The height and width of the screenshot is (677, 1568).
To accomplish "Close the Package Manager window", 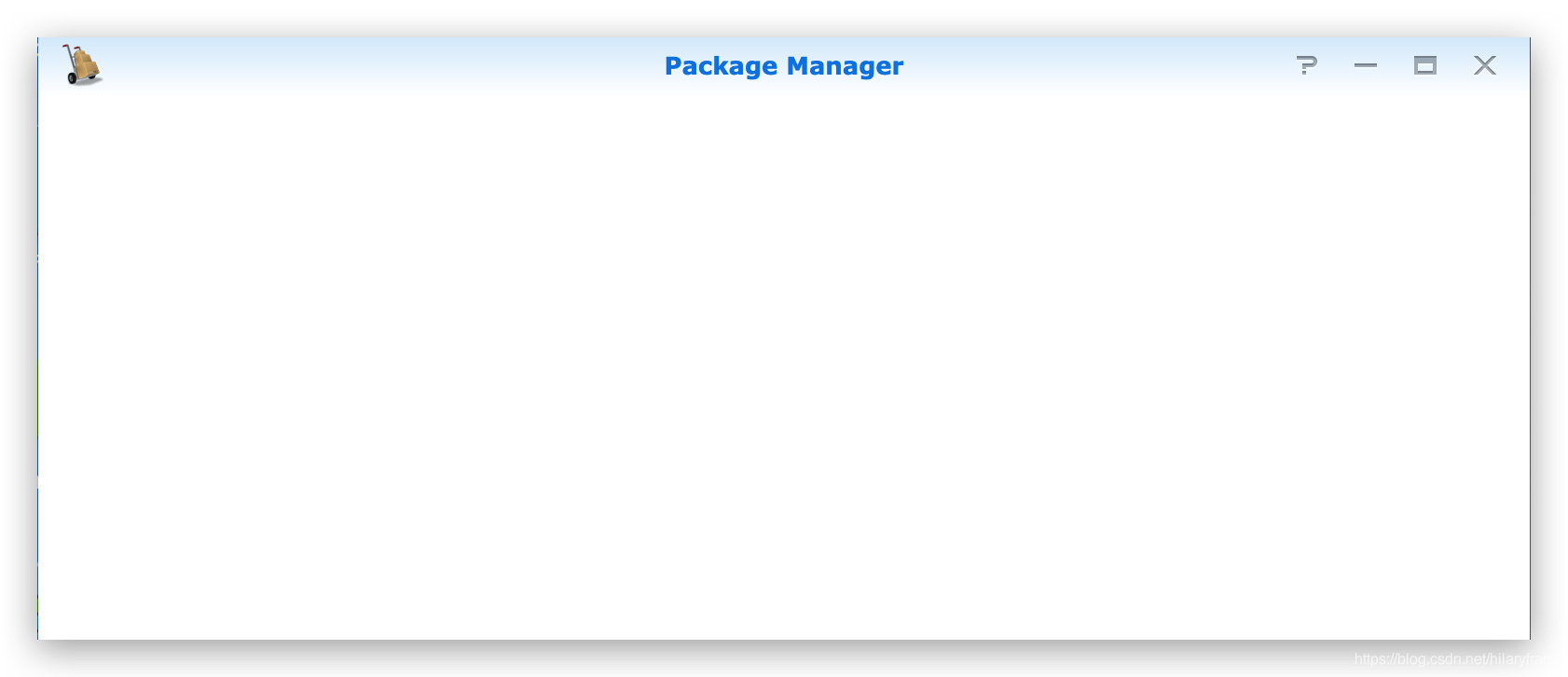I will [x=1485, y=65].
